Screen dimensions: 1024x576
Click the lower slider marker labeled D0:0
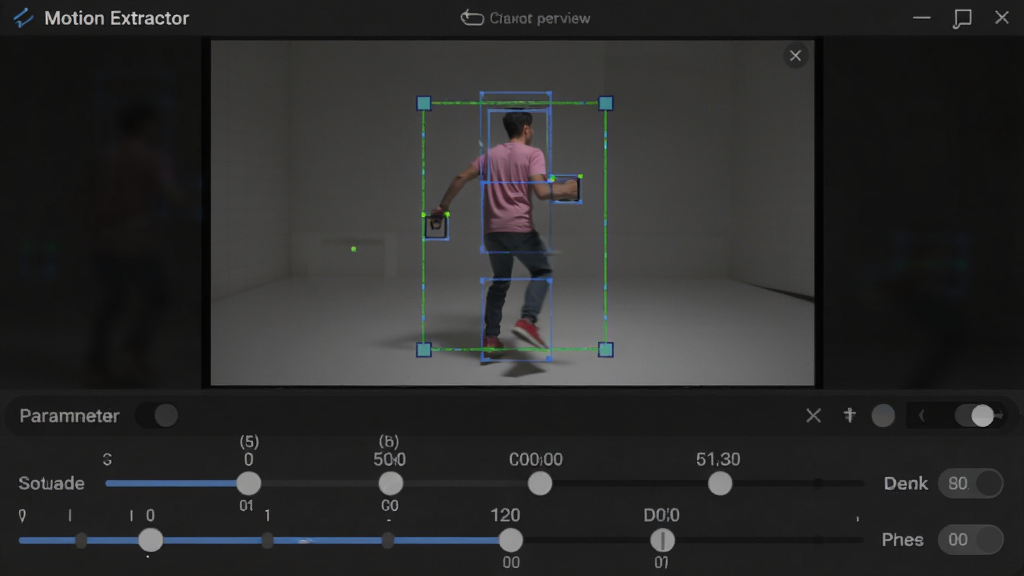662,539
